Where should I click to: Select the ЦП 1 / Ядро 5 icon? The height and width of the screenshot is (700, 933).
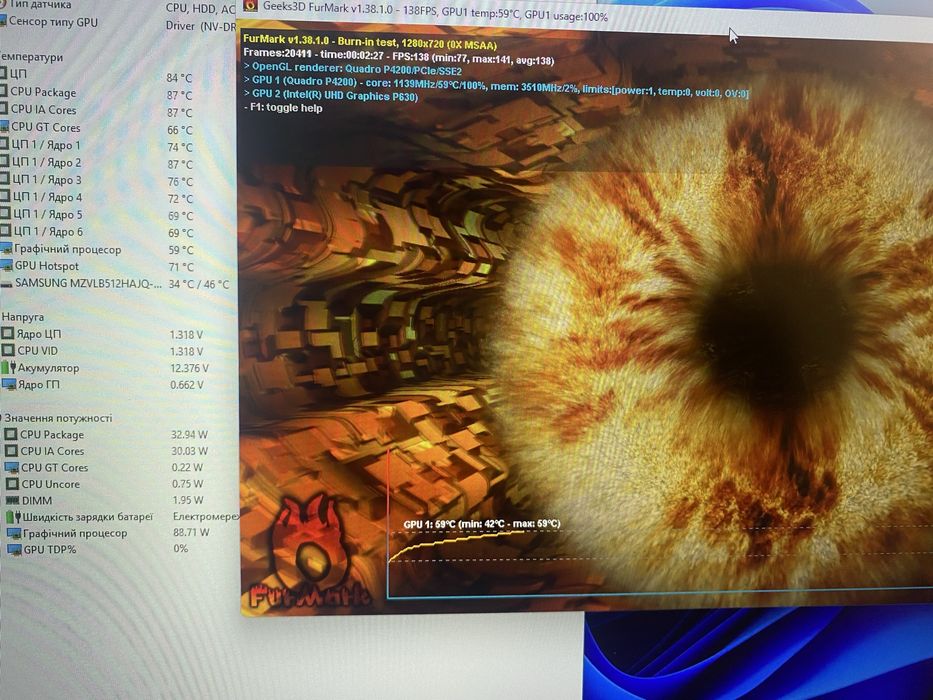pos(5,213)
